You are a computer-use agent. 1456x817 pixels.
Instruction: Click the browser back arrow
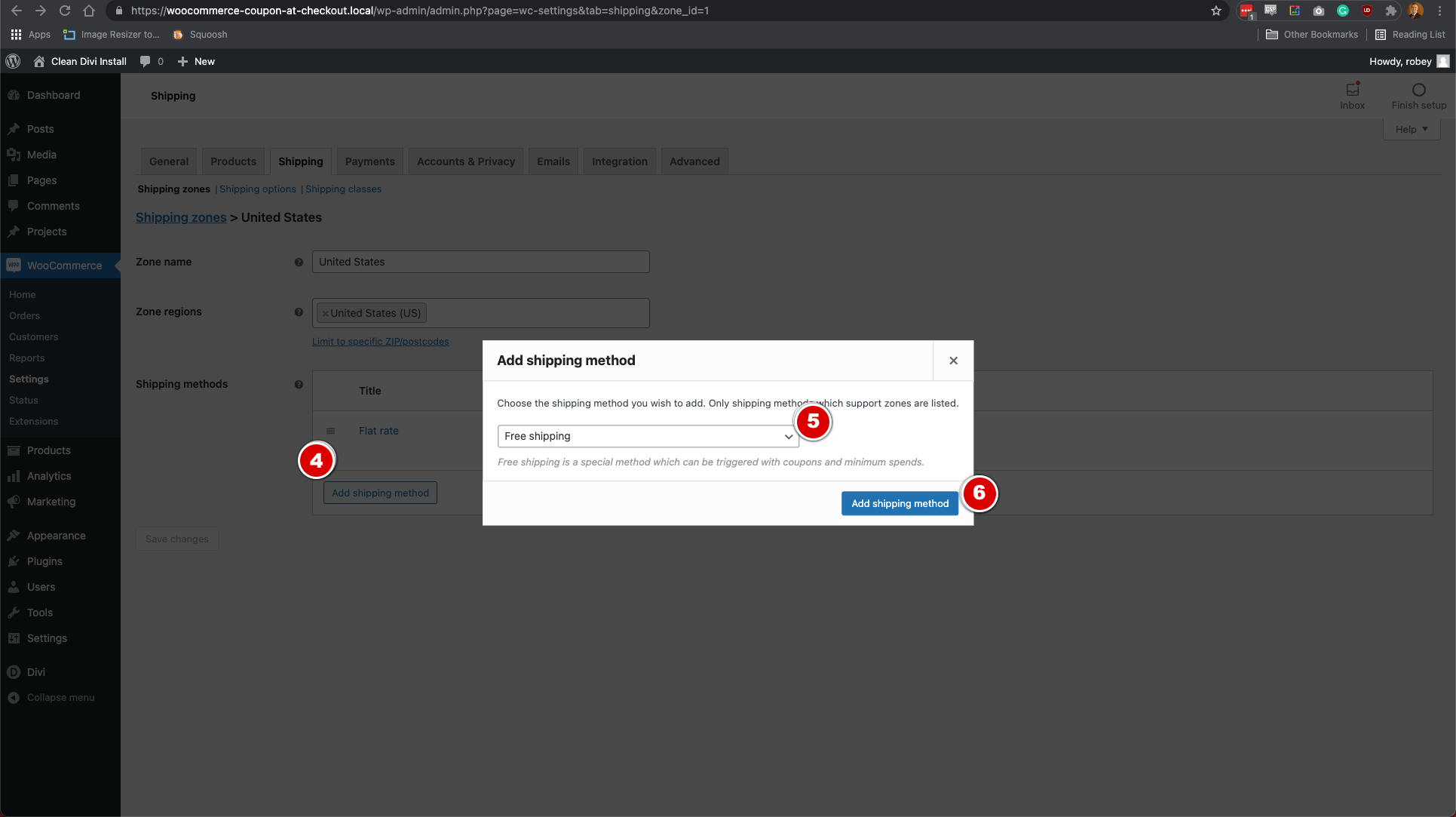click(16, 11)
